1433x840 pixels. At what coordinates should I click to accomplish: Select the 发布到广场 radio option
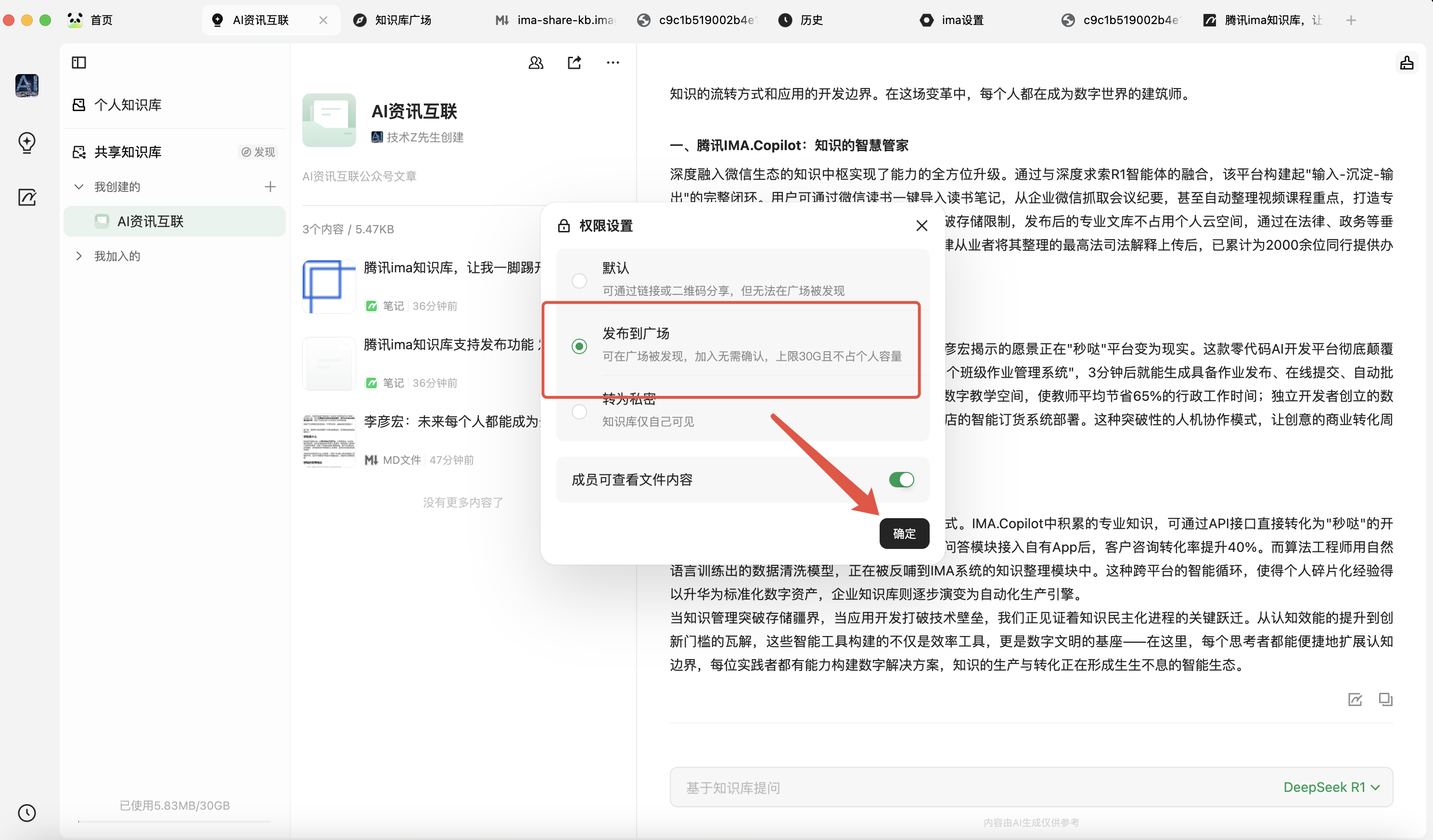579,346
